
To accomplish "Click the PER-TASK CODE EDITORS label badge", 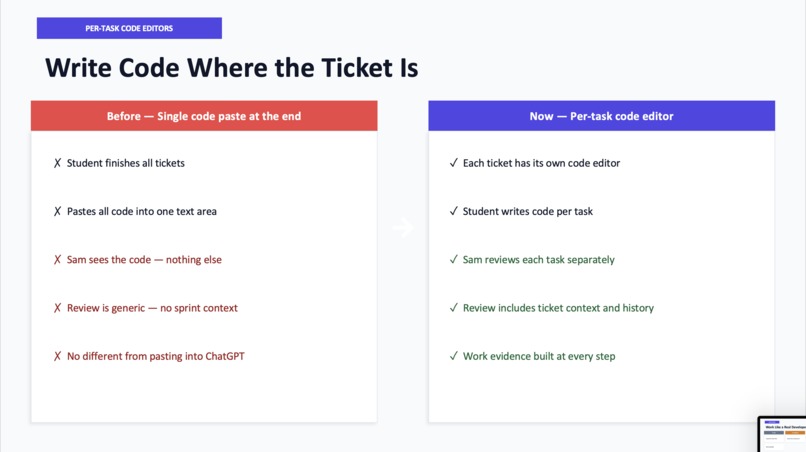I will pos(129,28).
